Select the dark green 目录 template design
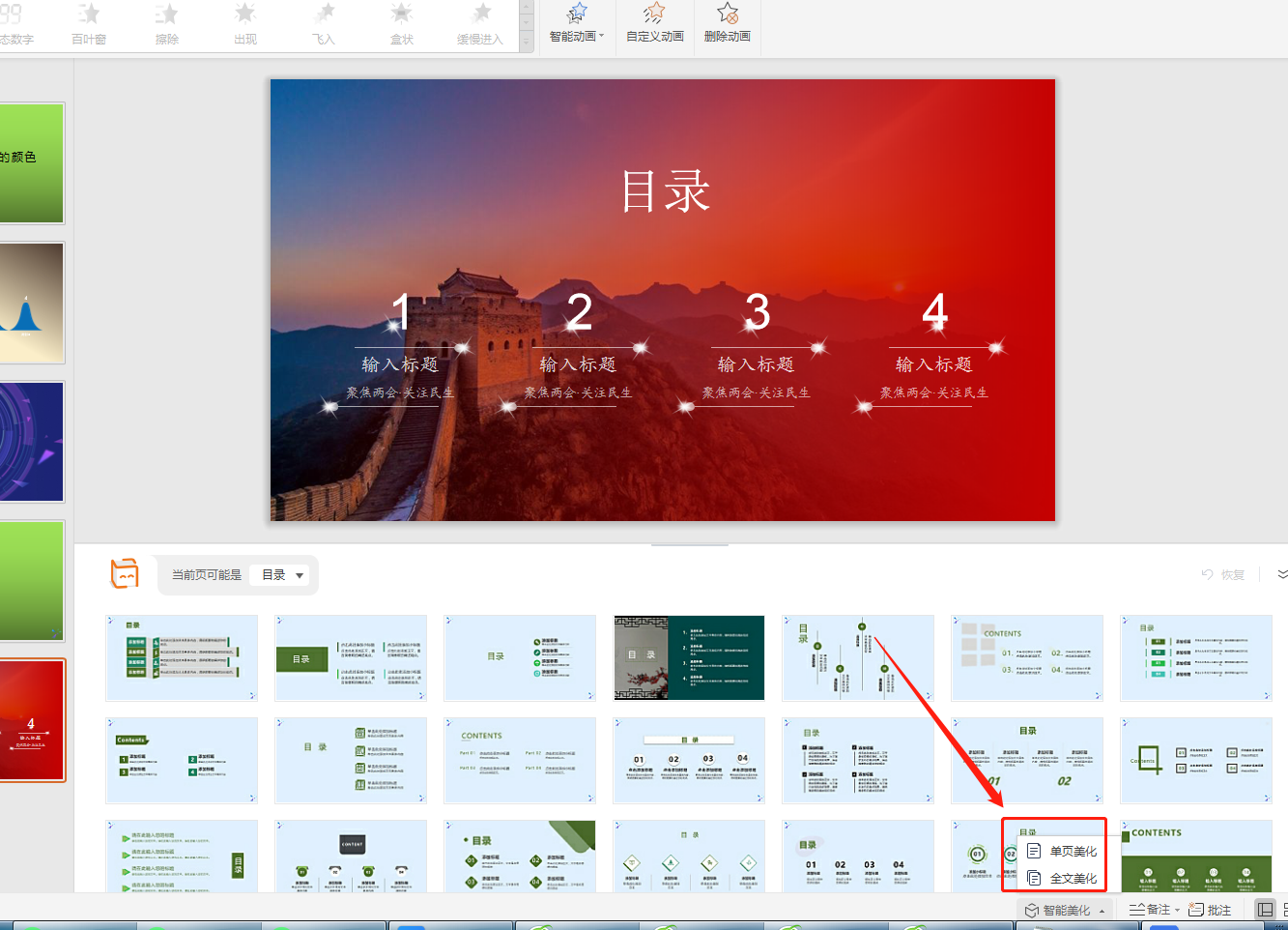This screenshot has height=930, width=1288. coord(688,657)
